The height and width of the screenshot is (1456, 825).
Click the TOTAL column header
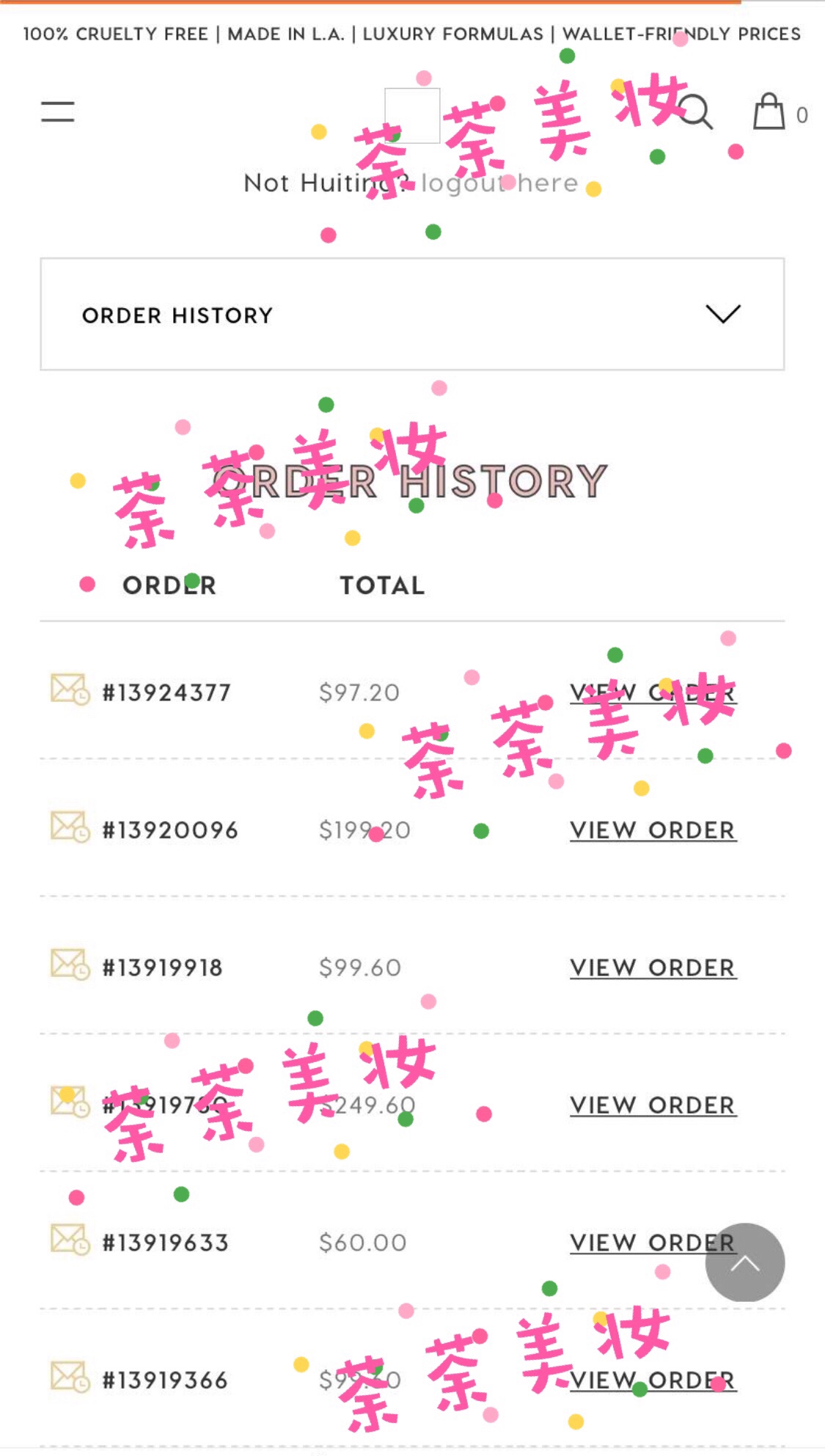coord(382,585)
